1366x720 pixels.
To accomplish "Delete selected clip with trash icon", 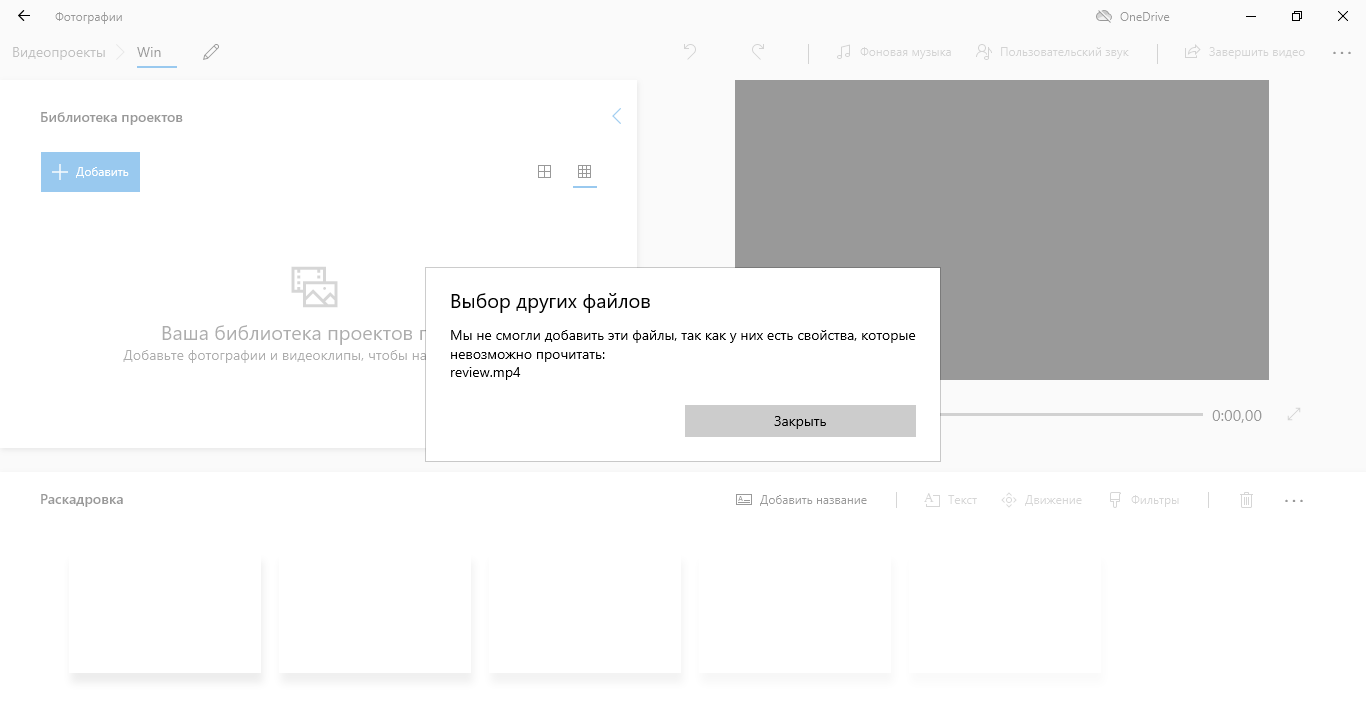I will click(1246, 500).
